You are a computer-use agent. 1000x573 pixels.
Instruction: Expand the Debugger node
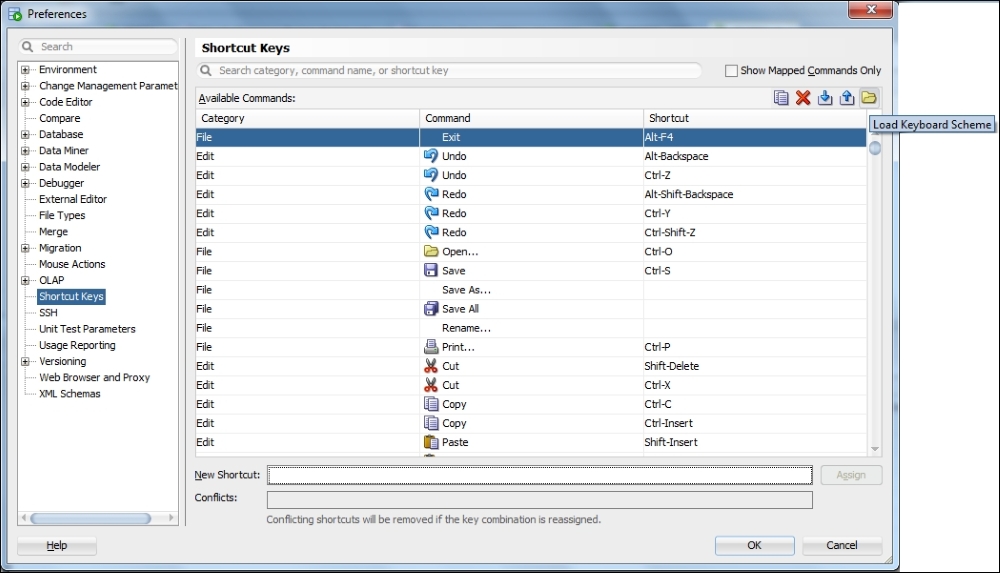(25, 183)
